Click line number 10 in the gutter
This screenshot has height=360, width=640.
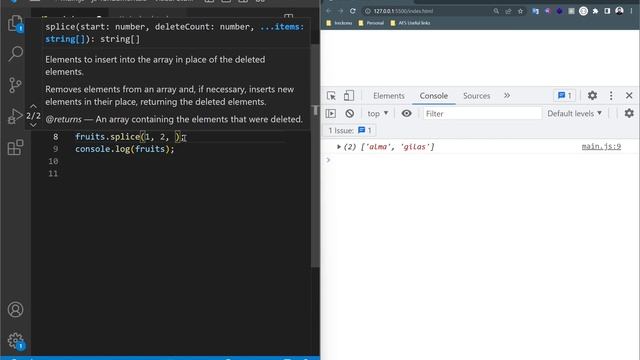point(53,161)
